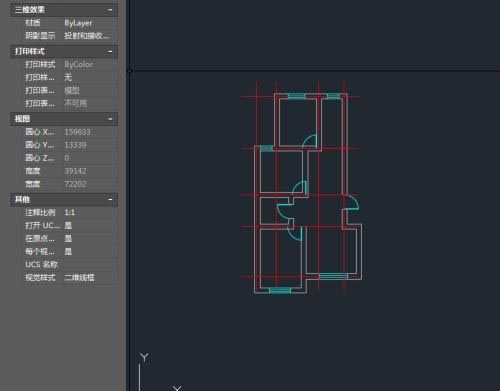Open the 注释比例 1:1 dropdown
This screenshot has width=500, height=391.
pyautogui.click(x=90, y=212)
